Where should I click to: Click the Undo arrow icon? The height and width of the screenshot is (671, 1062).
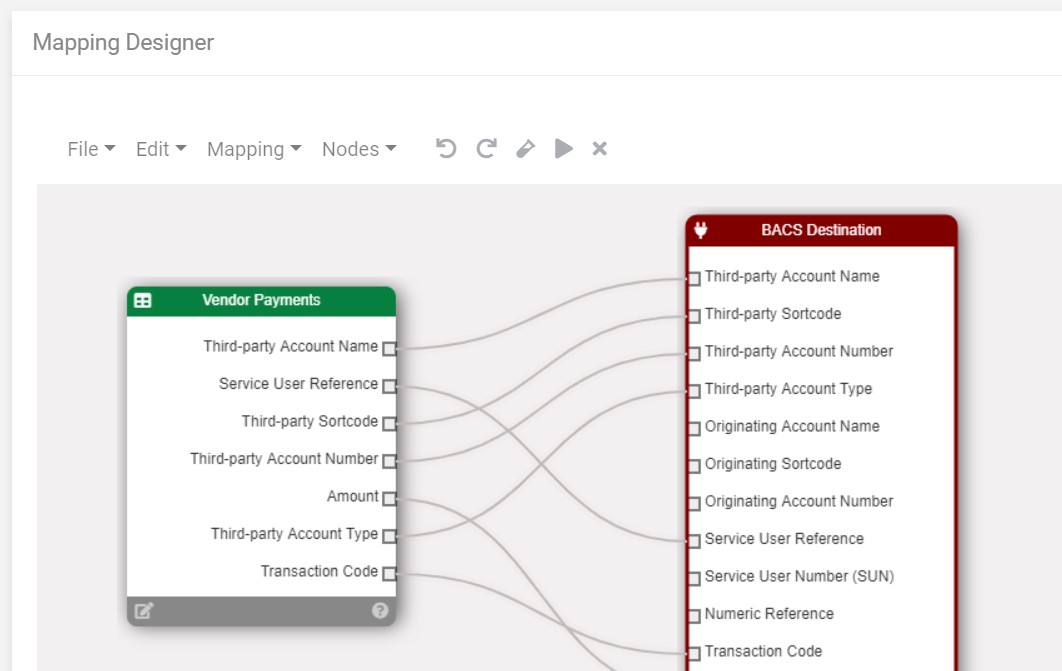446,148
